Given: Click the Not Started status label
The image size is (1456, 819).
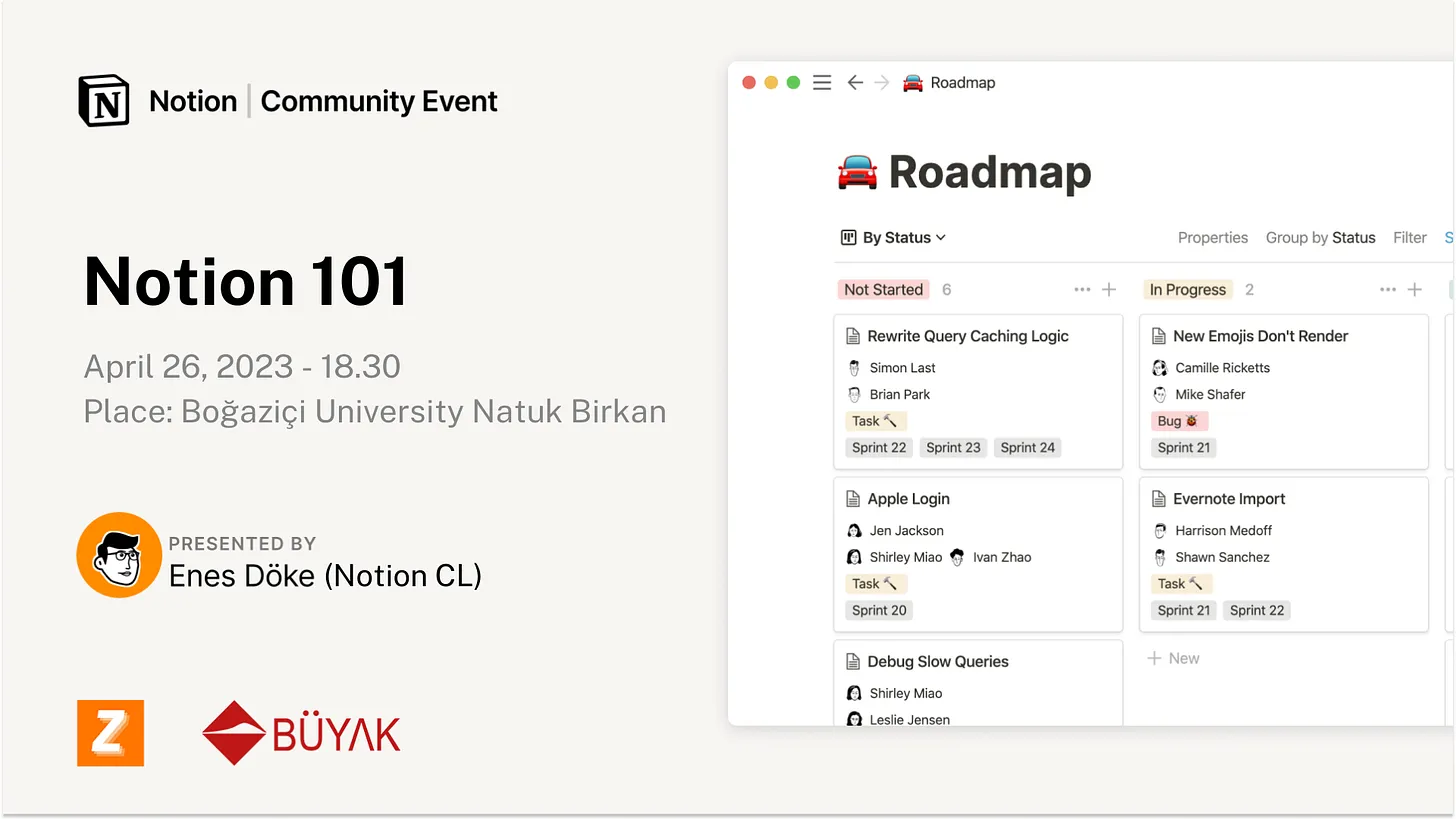Looking at the screenshot, I should pos(883,290).
